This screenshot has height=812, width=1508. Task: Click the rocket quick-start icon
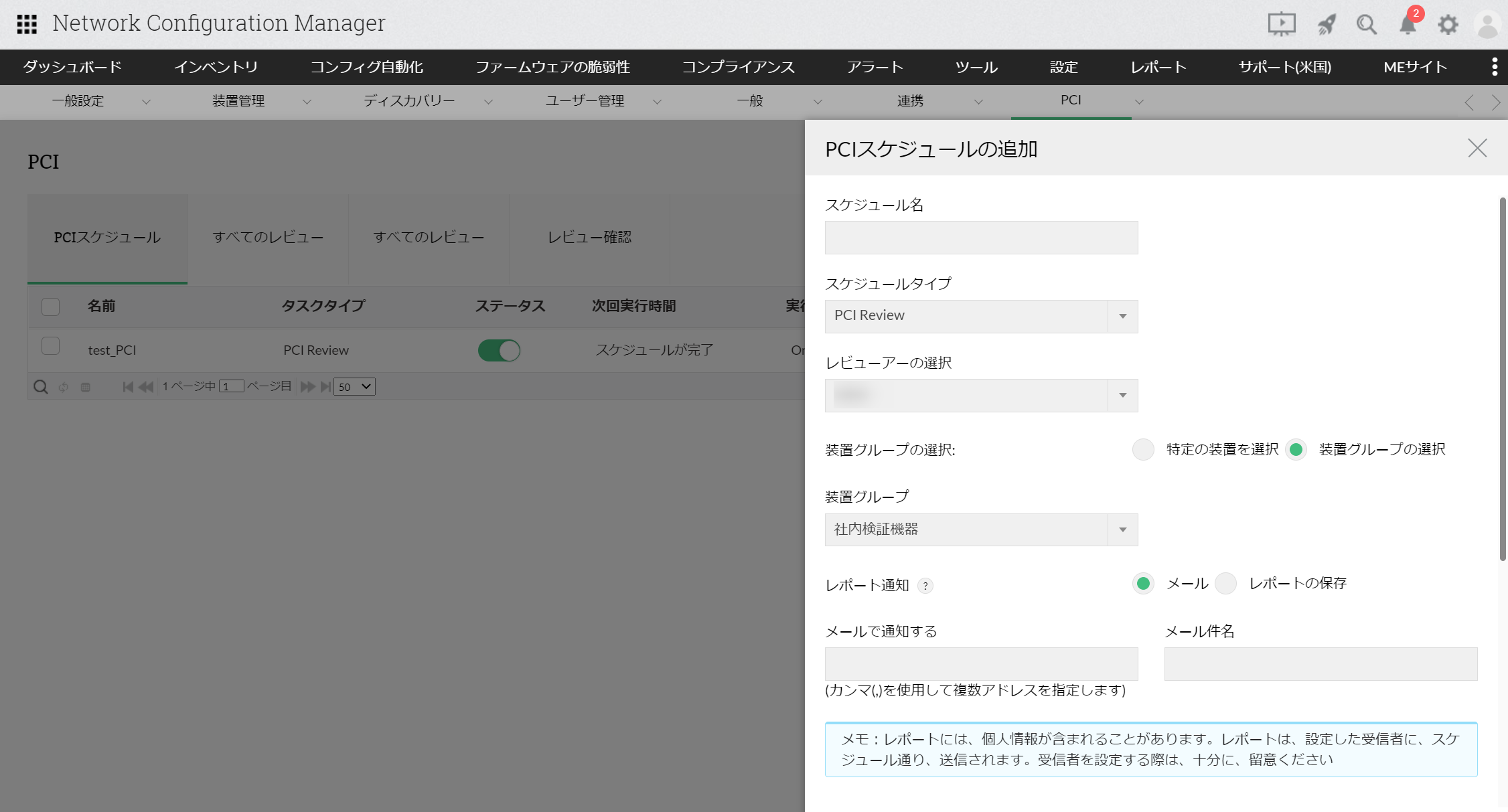1326,25
